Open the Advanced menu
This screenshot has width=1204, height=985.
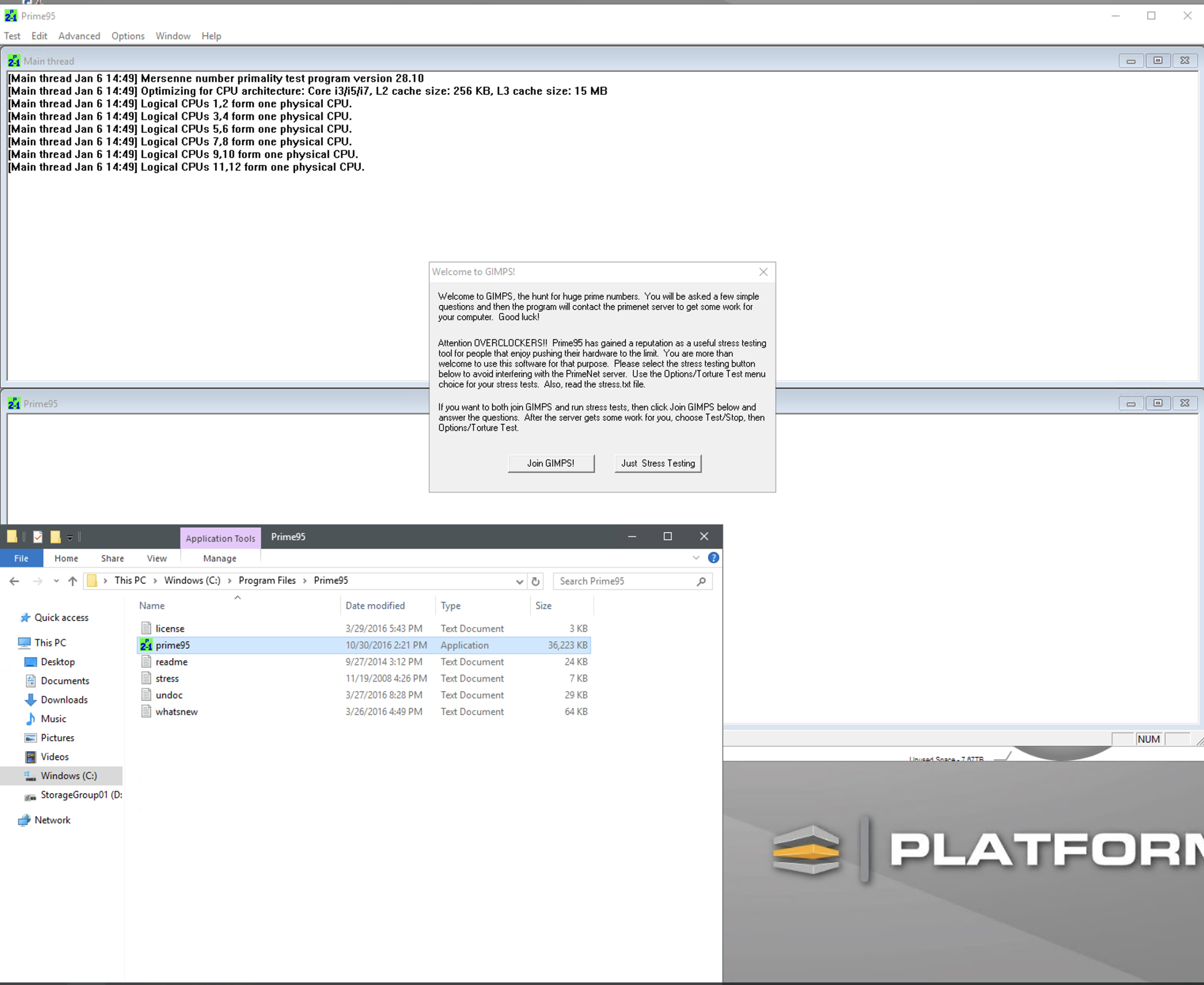[79, 36]
